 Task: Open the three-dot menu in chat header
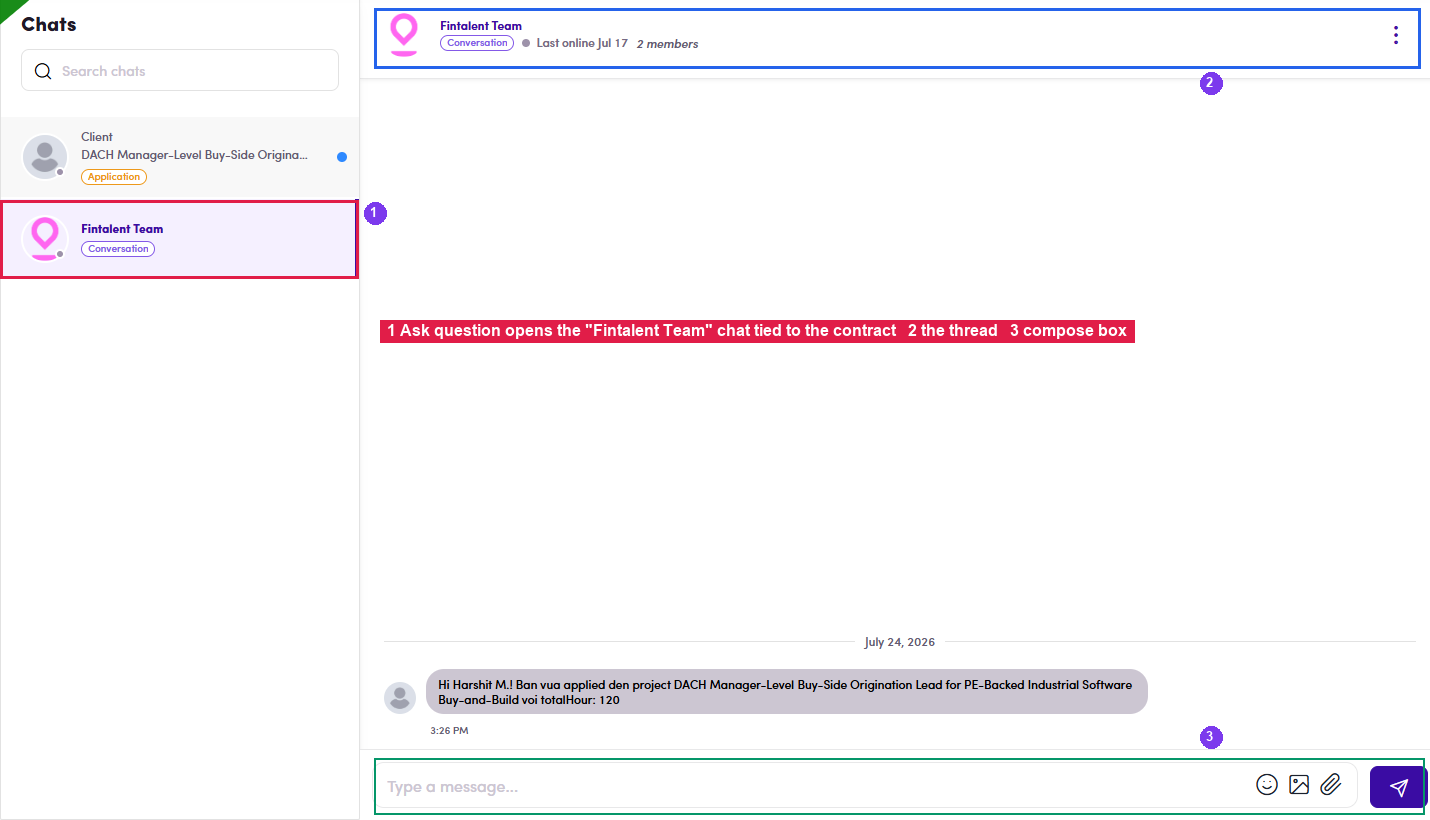[x=1396, y=35]
